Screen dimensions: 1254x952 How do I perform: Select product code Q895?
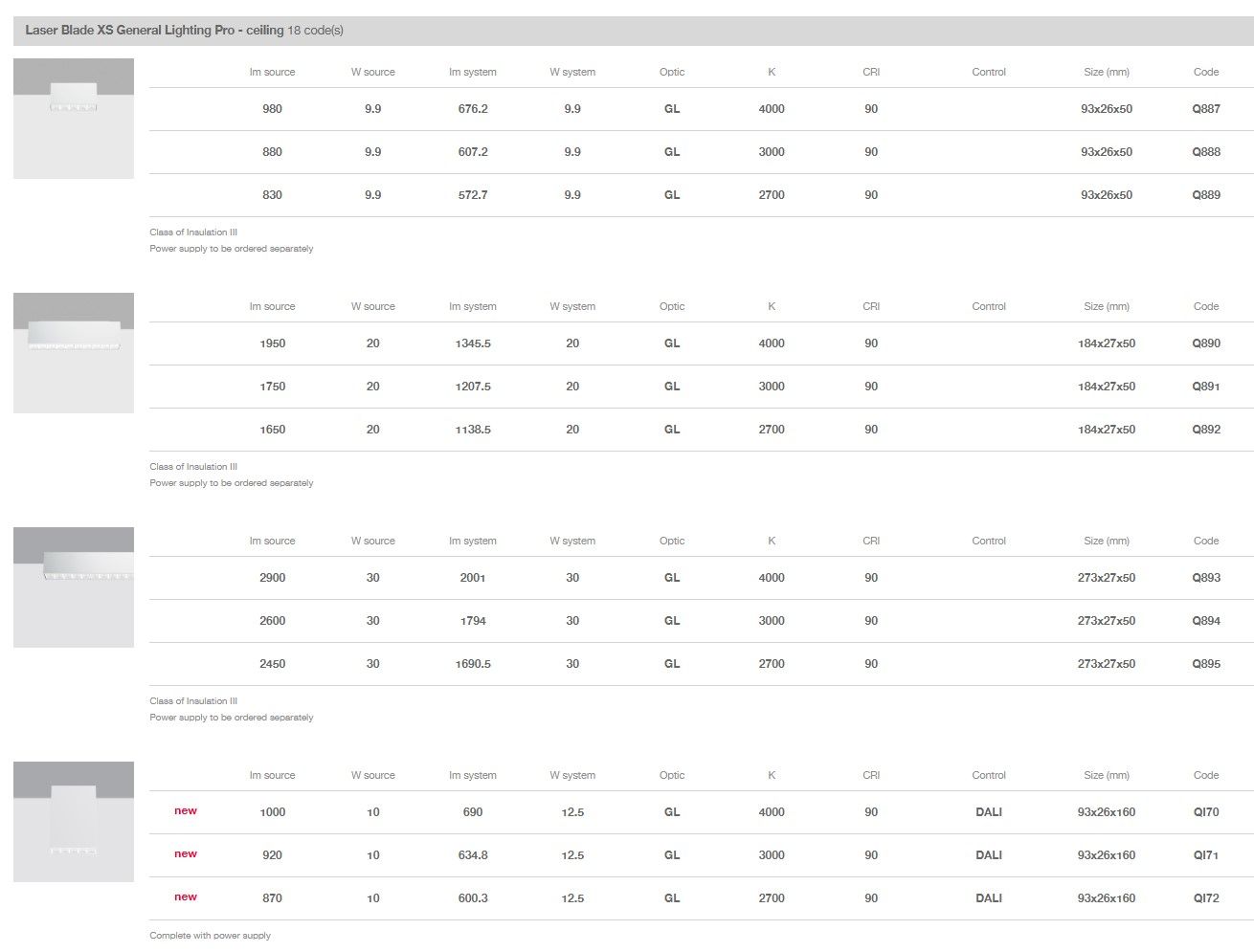pos(1205,664)
